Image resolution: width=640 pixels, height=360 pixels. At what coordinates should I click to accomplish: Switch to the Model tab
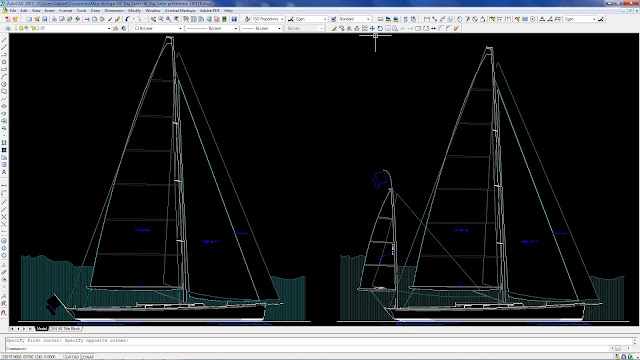pyautogui.click(x=41, y=329)
